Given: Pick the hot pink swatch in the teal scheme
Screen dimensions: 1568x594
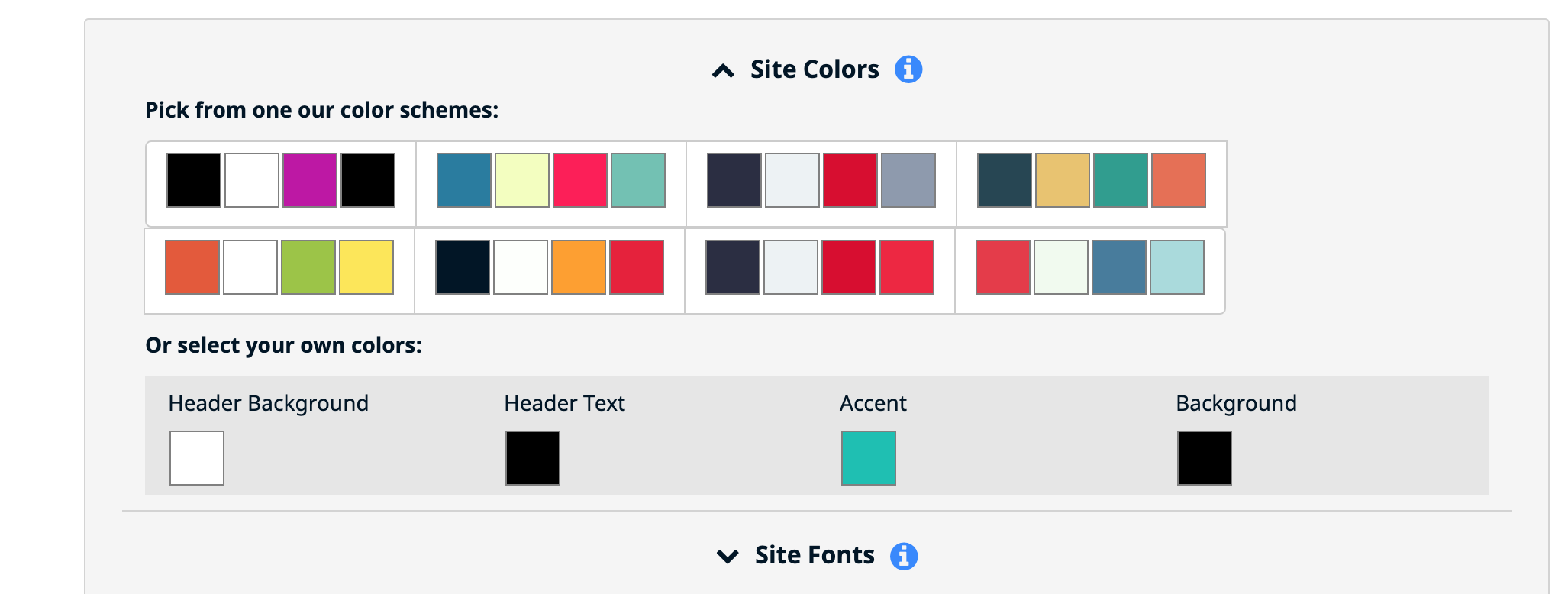Looking at the screenshot, I should 580,180.
